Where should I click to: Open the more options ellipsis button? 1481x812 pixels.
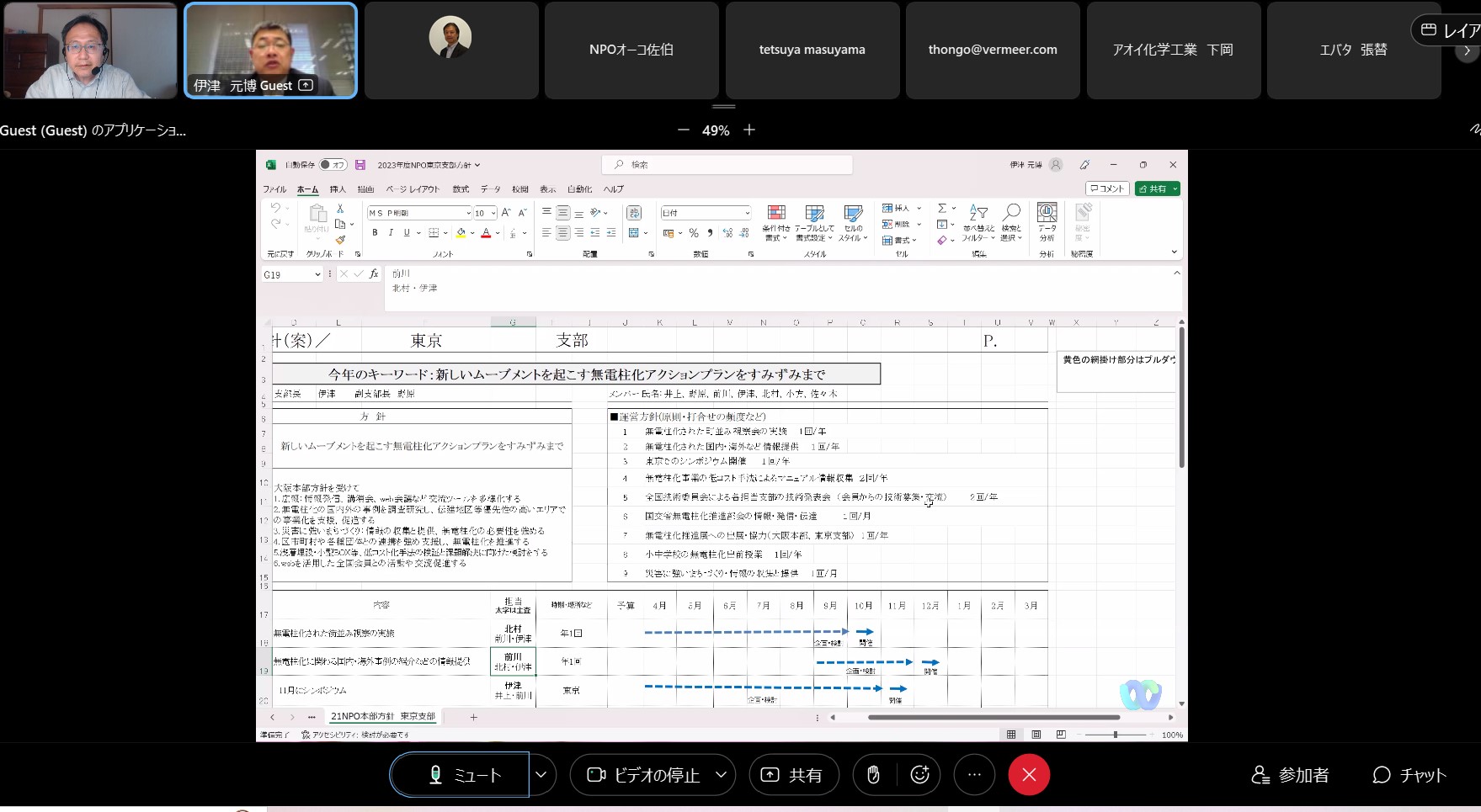click(x=974, y=775)
